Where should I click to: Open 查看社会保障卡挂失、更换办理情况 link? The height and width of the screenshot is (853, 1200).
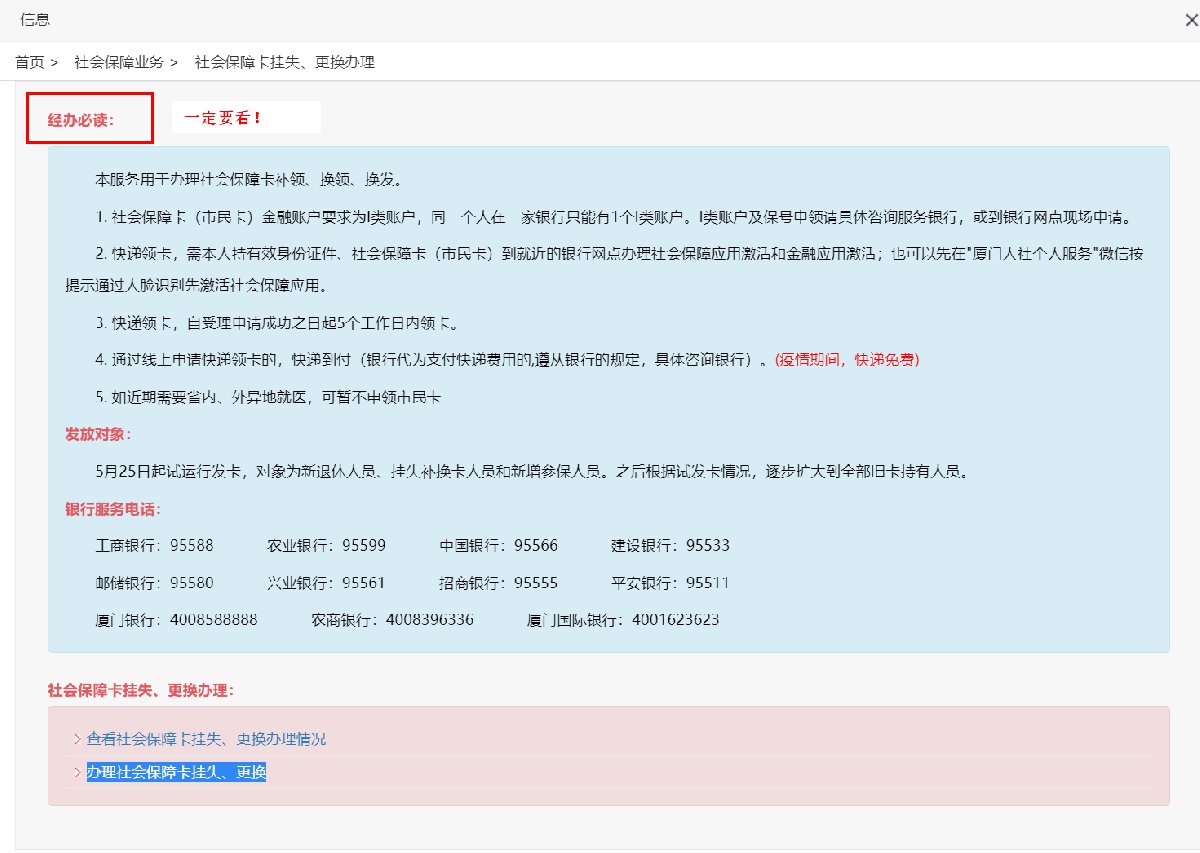click(x=206, y=739)
